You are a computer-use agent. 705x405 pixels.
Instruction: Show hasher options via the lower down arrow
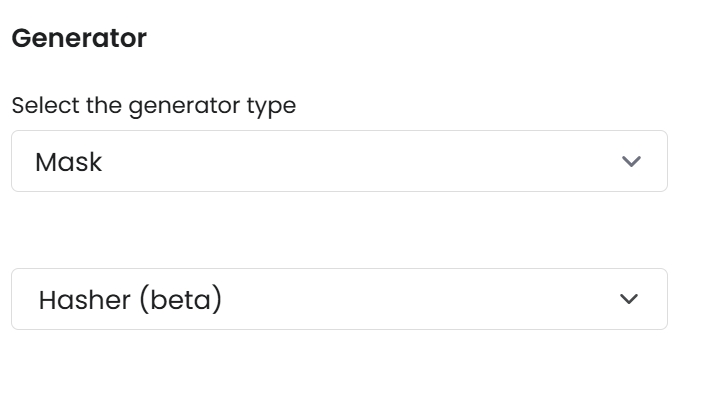click(x=629, y=299)
